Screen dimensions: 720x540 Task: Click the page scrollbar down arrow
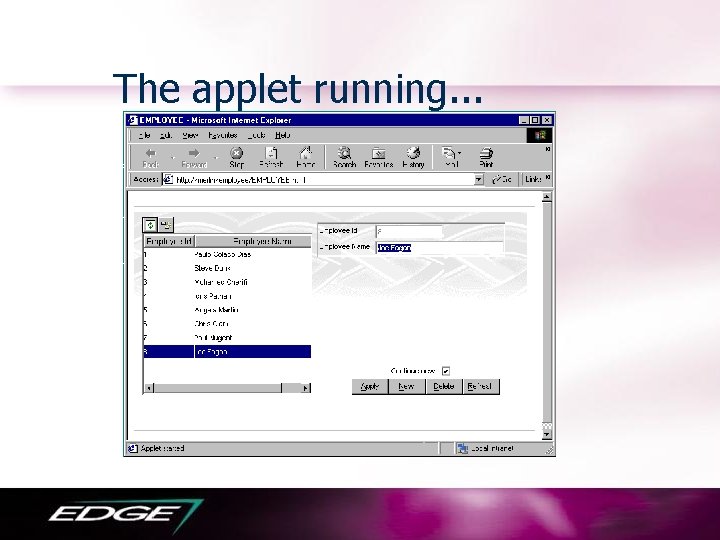point(546,434)
